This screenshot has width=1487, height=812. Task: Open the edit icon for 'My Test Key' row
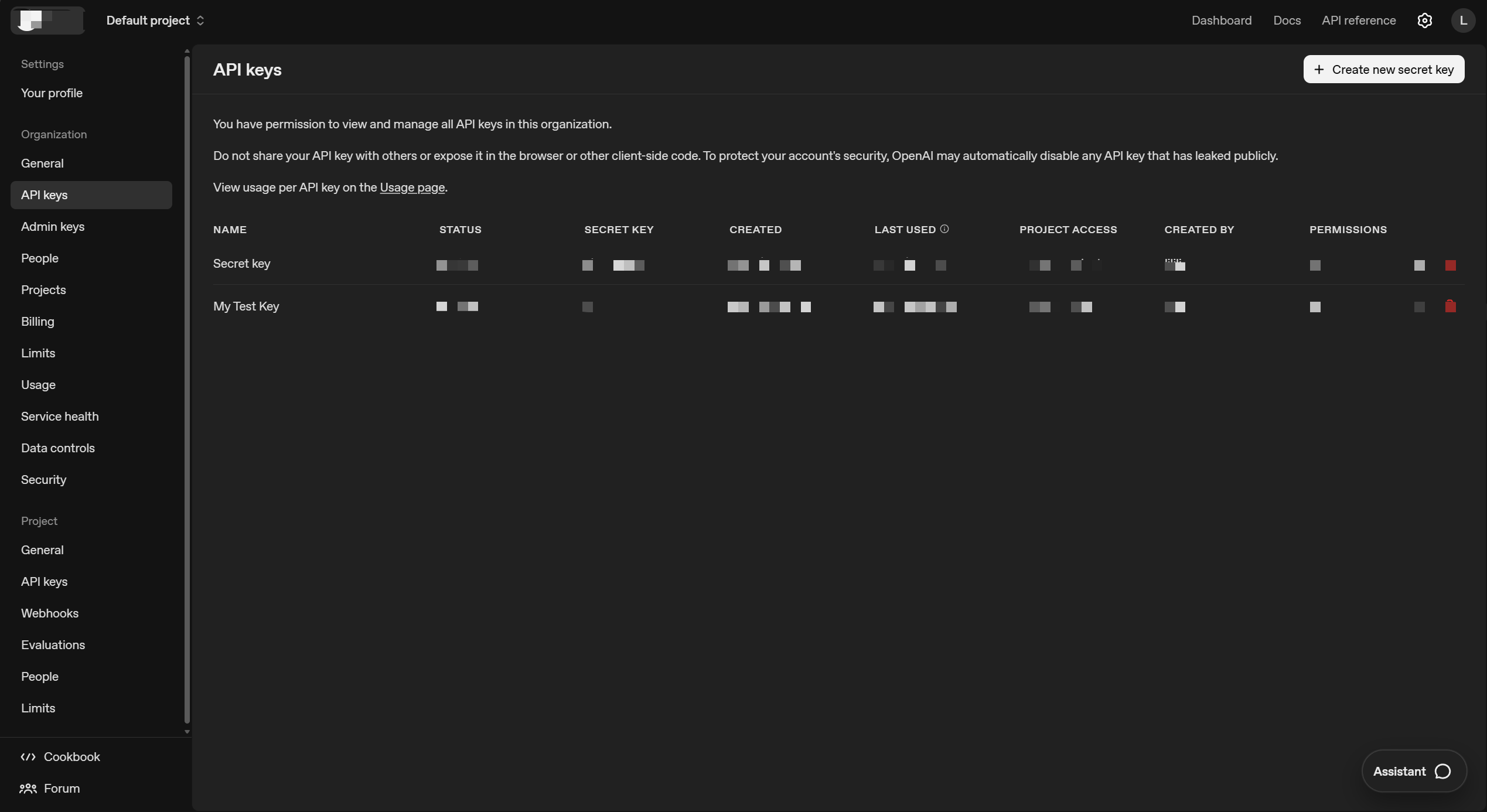click(1419, 306)
